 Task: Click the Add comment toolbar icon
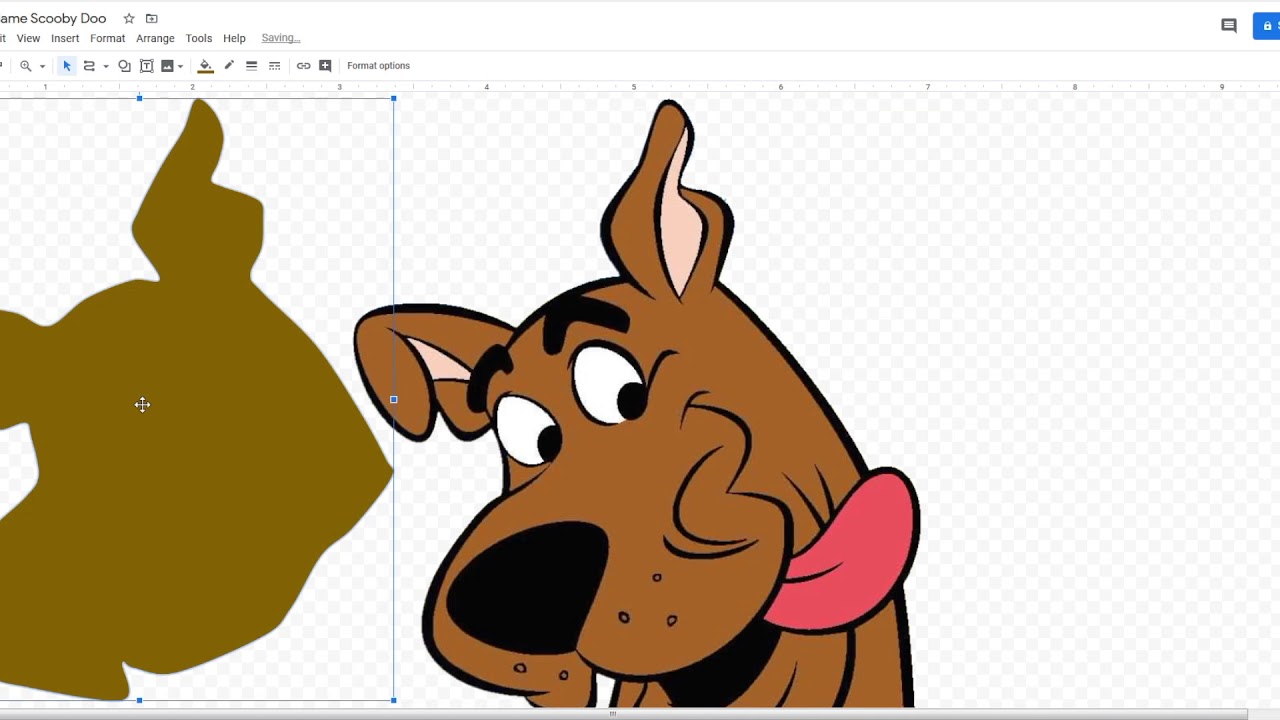coord(325,66)
